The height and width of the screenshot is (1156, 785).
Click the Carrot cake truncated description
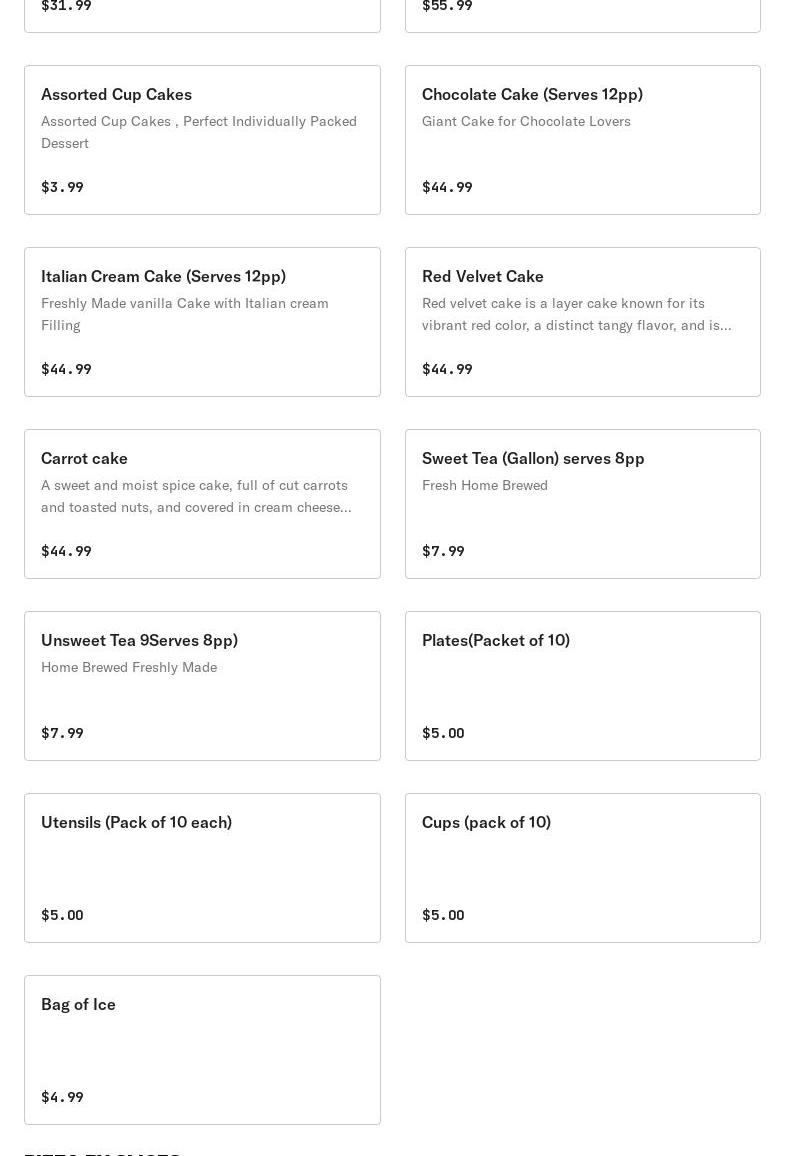[x=196, y=496]
